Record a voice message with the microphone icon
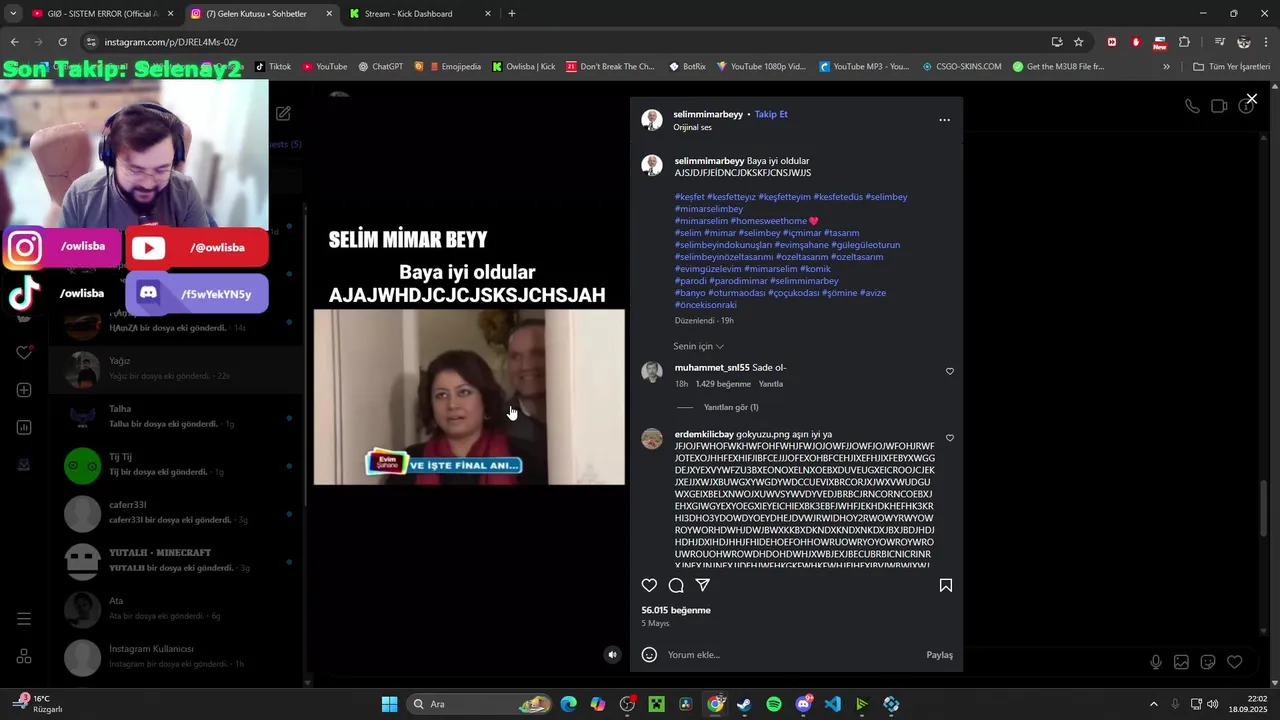 [x=1156, y=662]
